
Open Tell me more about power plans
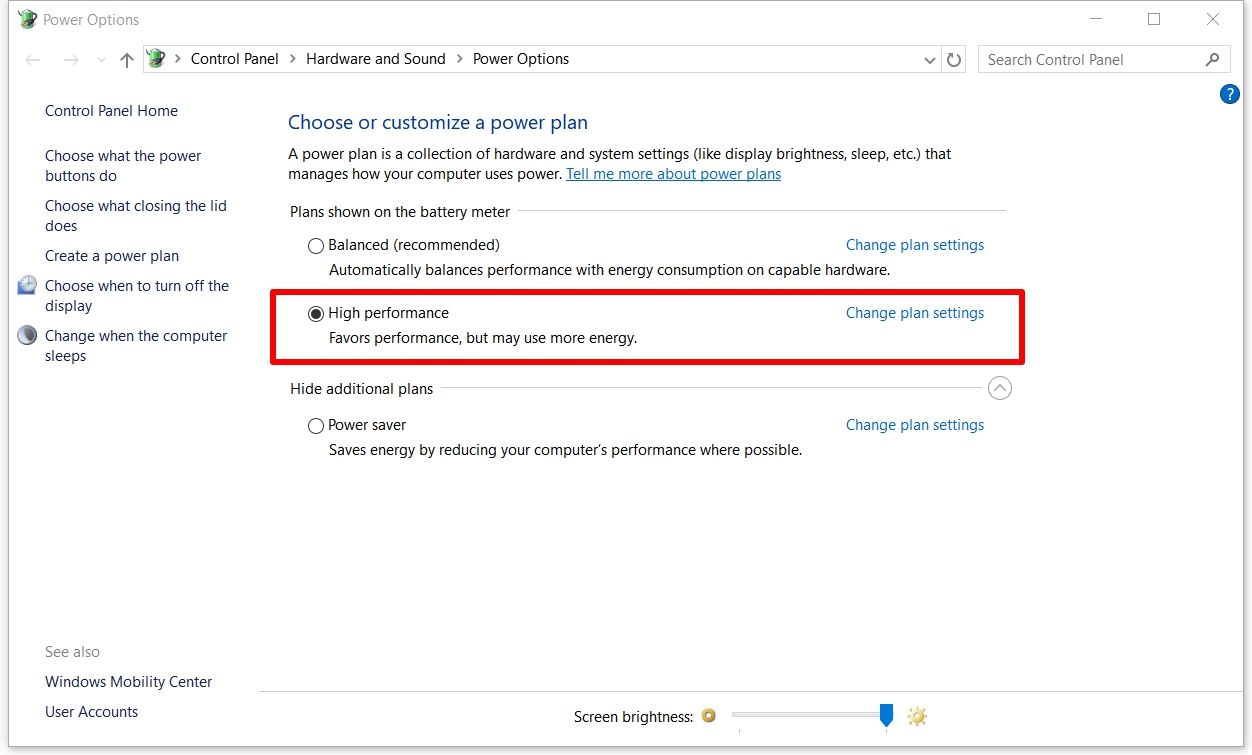tap(673, 174)
